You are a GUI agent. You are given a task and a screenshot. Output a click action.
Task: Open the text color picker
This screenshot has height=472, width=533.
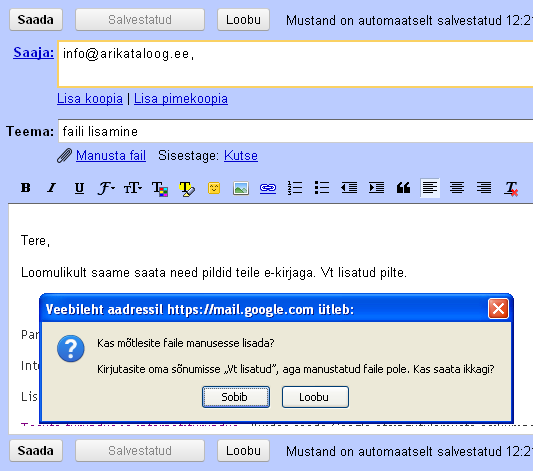(160, 188)
